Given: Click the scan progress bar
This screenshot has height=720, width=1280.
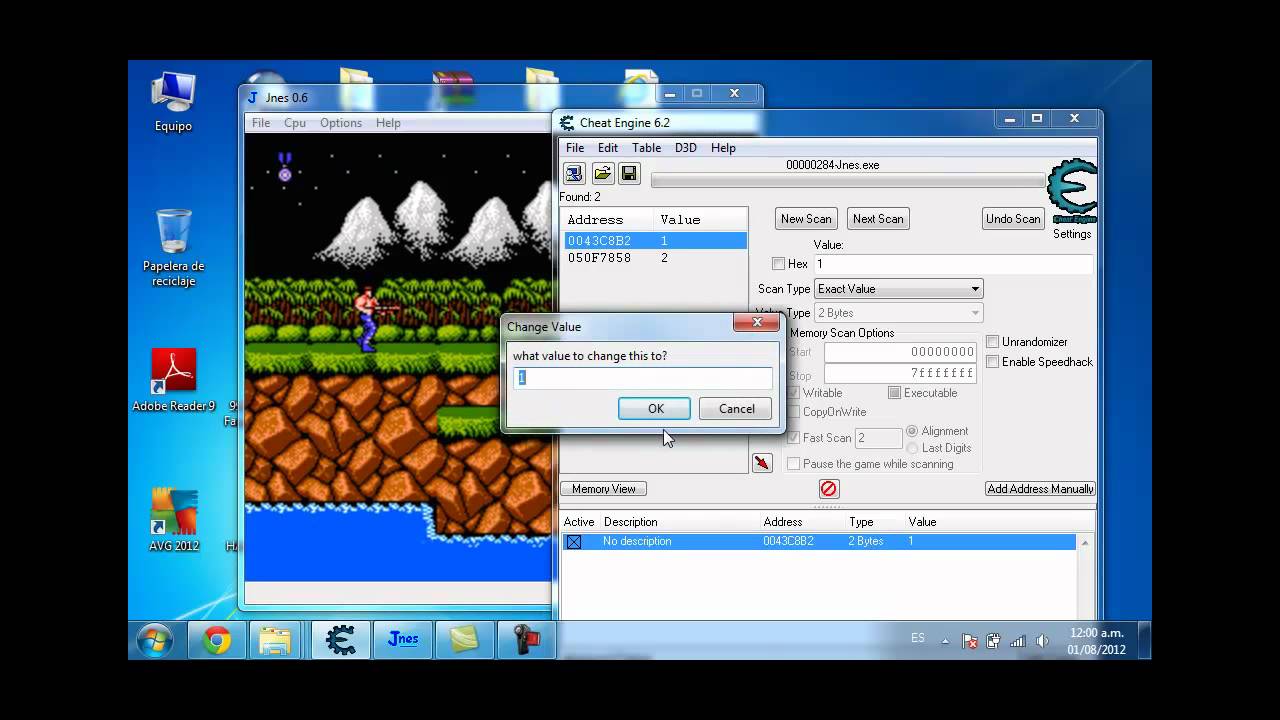Looking at the screenshot, I should coord(848,181).
